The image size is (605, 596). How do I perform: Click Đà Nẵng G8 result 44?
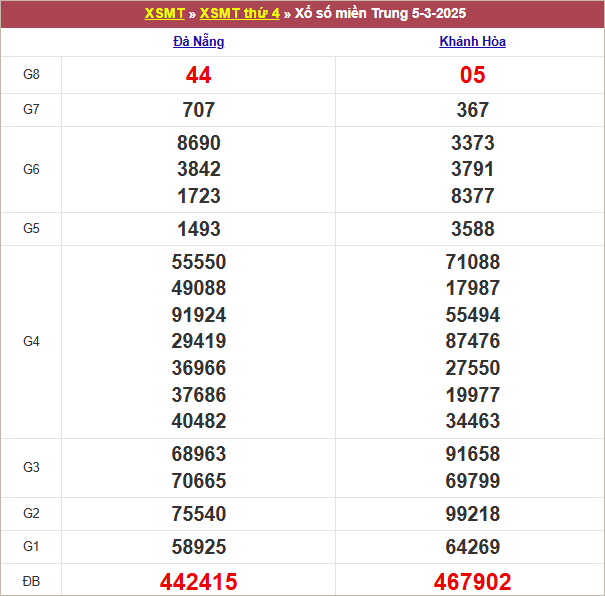[199, 75]
